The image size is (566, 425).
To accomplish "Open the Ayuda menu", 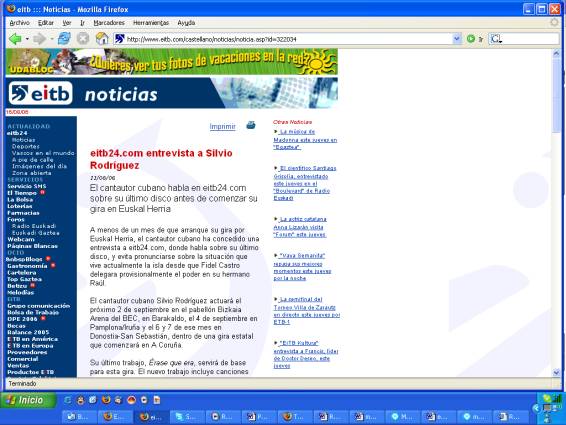I will point(186,23).
